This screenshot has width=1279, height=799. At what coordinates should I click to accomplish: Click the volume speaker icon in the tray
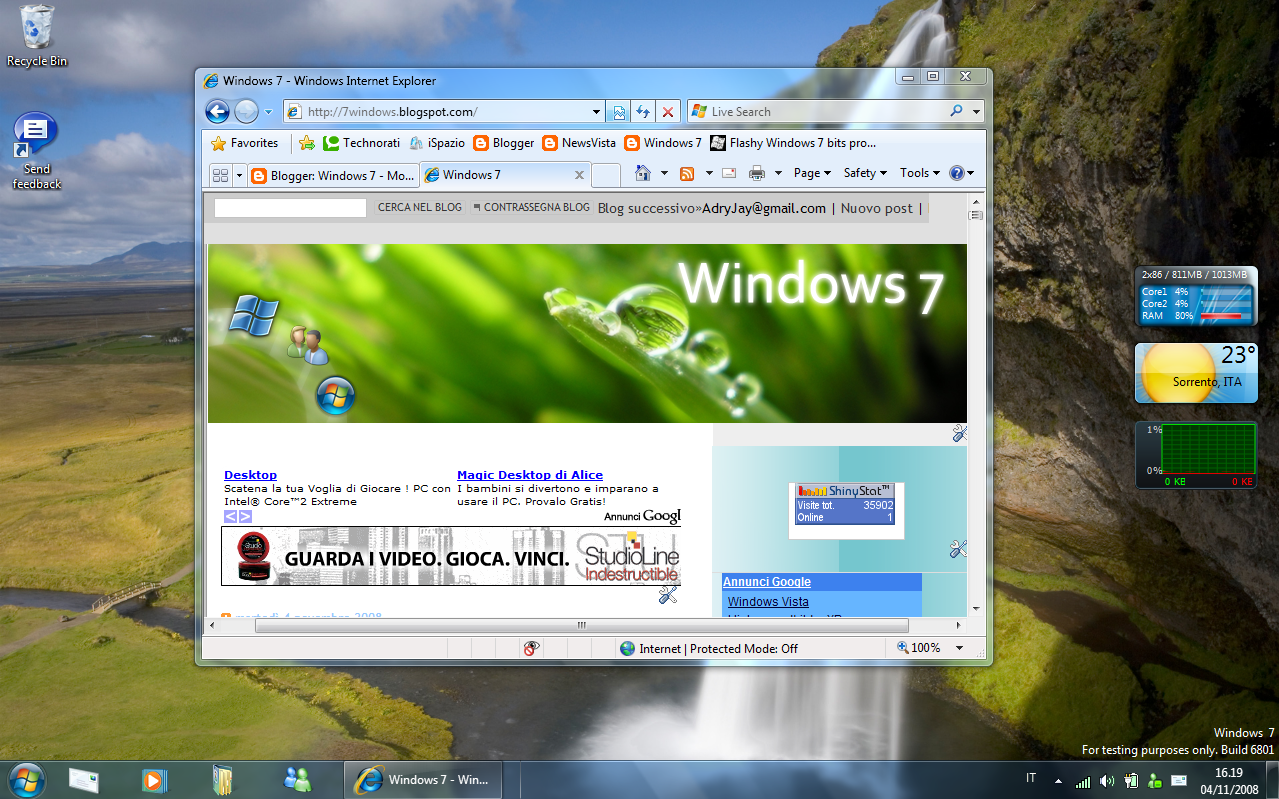(1107, 780)
